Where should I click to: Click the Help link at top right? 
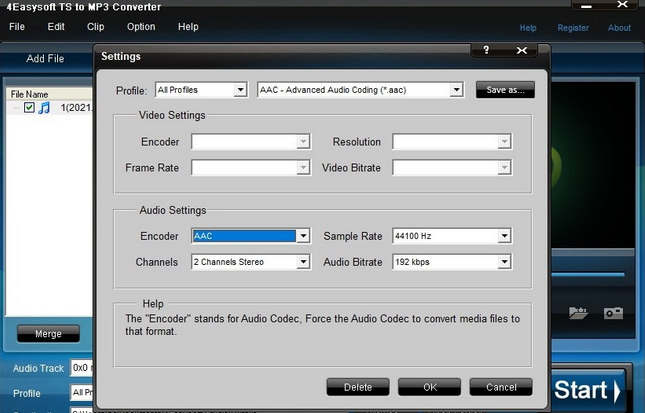click(x=528, y=28)
